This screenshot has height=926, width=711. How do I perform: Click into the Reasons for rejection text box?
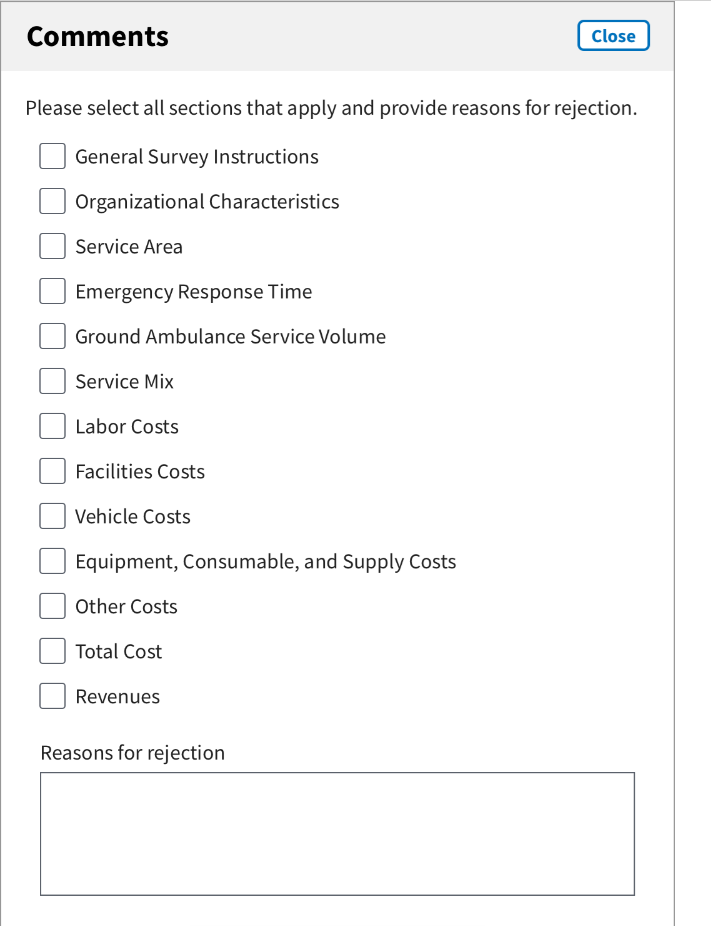pyautogui.click(x=337, y=833)
